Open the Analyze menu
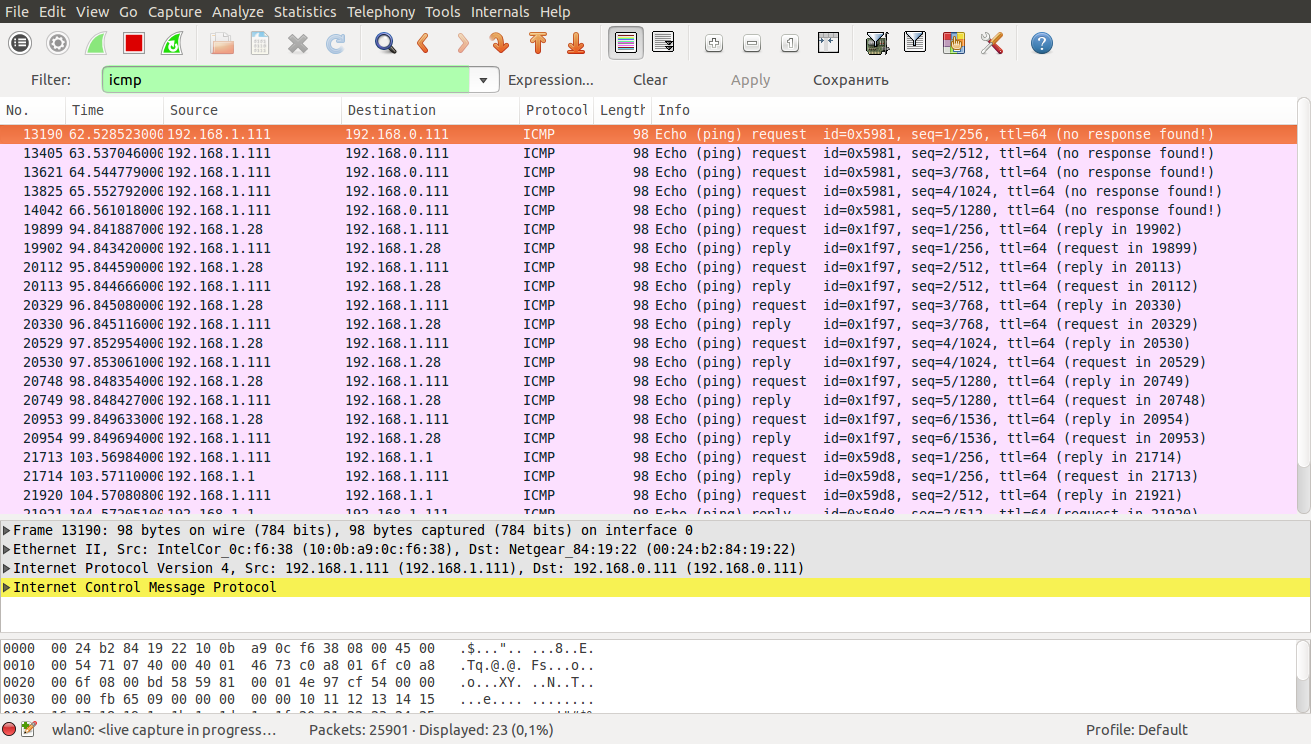Viewport: 1311px width, 744px height. click(x=238, y=12)
